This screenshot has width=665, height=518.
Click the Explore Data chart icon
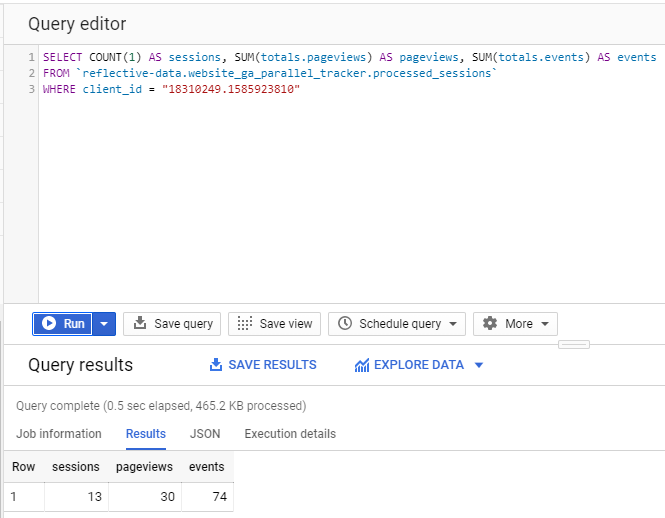click(x=362, y=365)
